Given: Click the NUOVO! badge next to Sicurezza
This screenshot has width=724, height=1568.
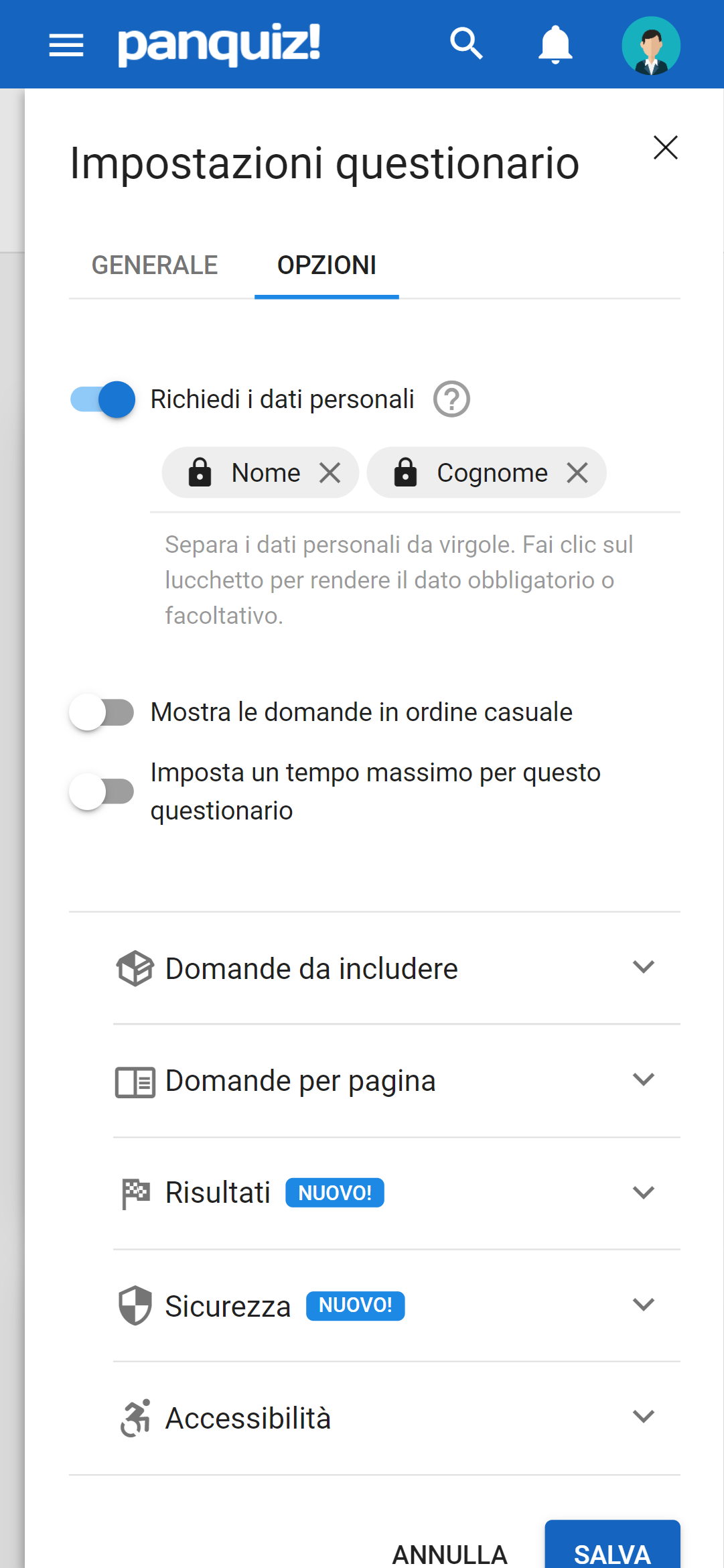Looking at the screenshot, I should [x=355, y=1305].
